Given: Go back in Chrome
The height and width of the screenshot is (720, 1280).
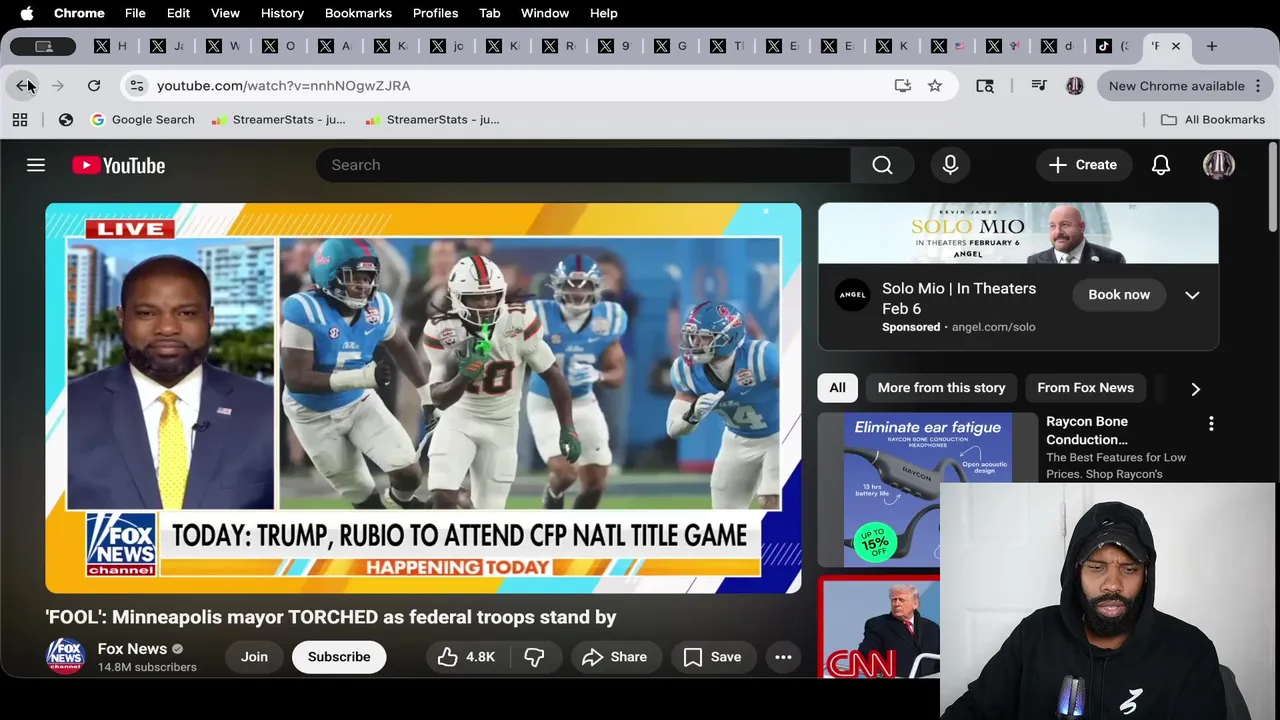Looking at the screenshot, I should click(23, 86).
